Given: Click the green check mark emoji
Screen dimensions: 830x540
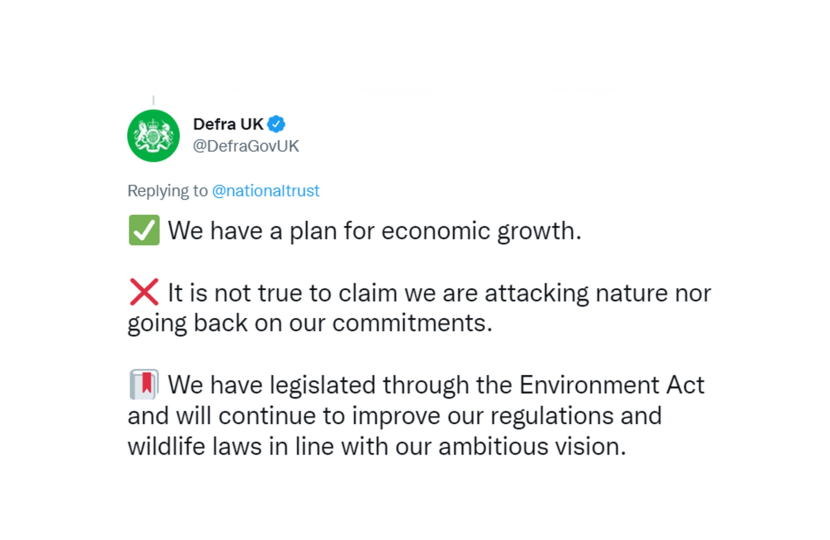Looking at the screenshot, I should pos(144,231).
